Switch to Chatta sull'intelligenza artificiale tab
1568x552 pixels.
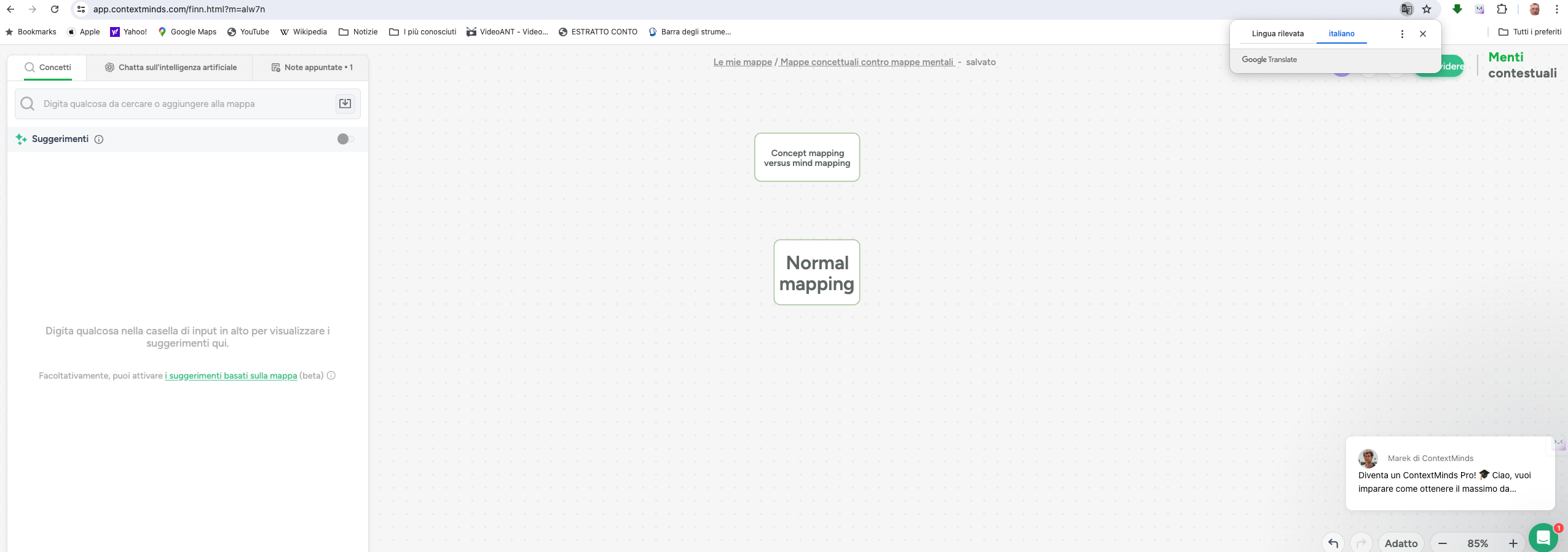pos(170,68)
